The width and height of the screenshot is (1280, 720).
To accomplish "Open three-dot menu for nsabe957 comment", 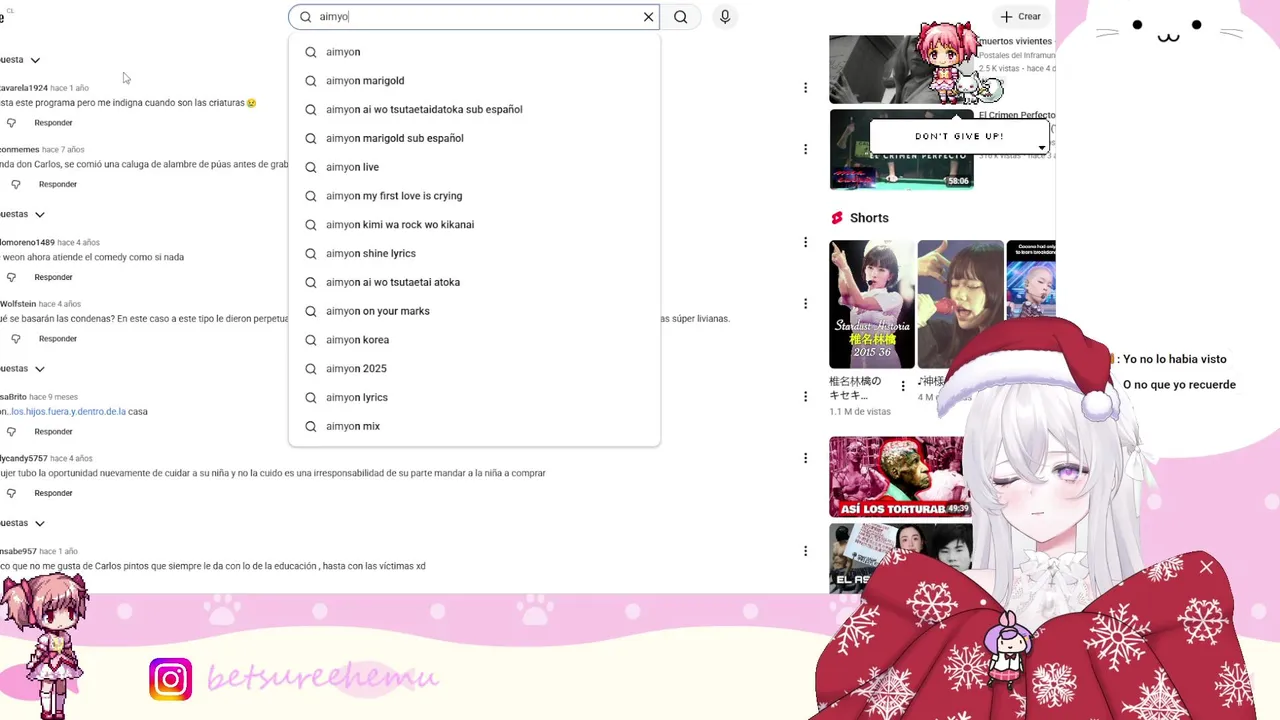I will pyautogui.click(x=805, y=551).
